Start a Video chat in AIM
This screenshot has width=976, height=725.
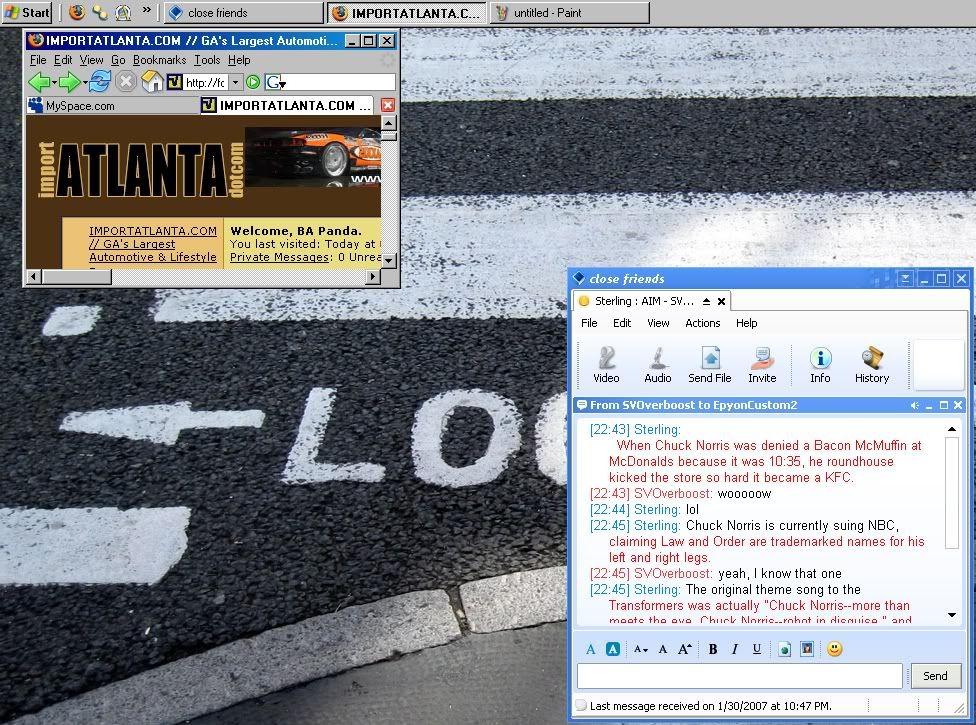[606, 365]
